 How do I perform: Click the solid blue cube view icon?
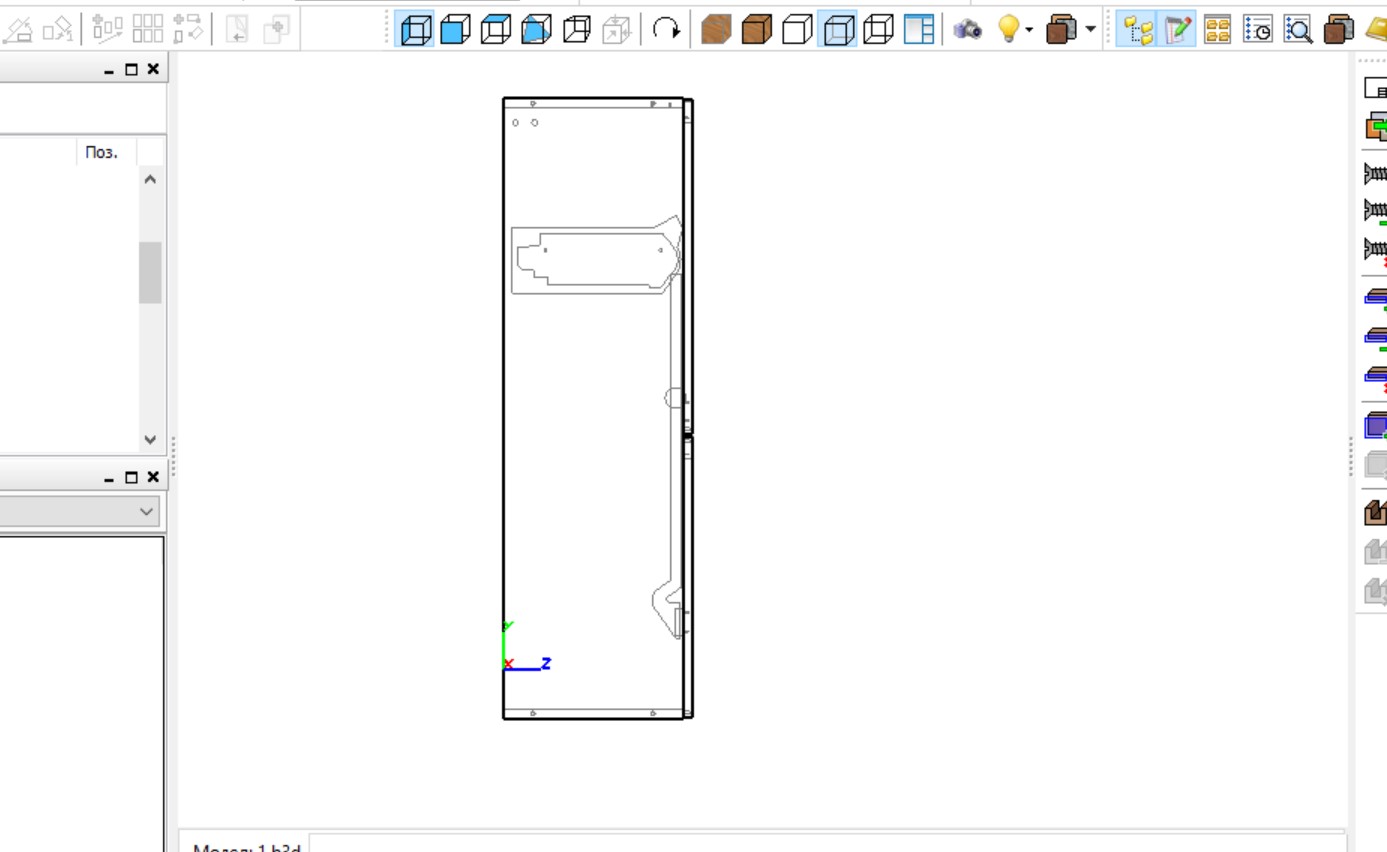455,31
